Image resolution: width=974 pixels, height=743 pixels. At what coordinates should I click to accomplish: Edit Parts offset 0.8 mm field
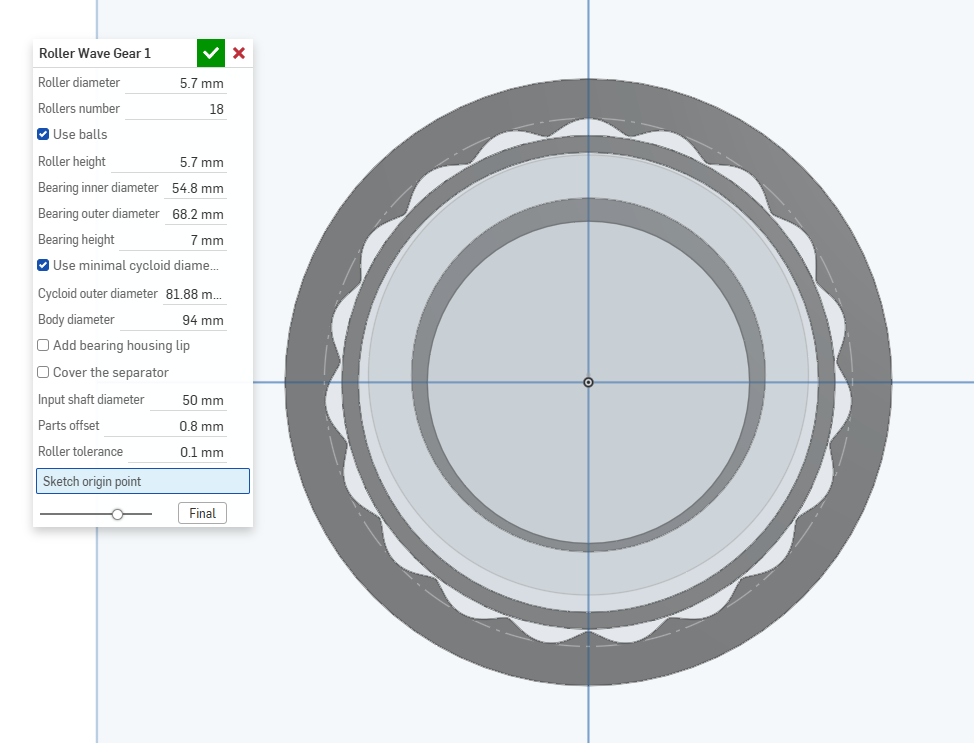pos(165,426)
